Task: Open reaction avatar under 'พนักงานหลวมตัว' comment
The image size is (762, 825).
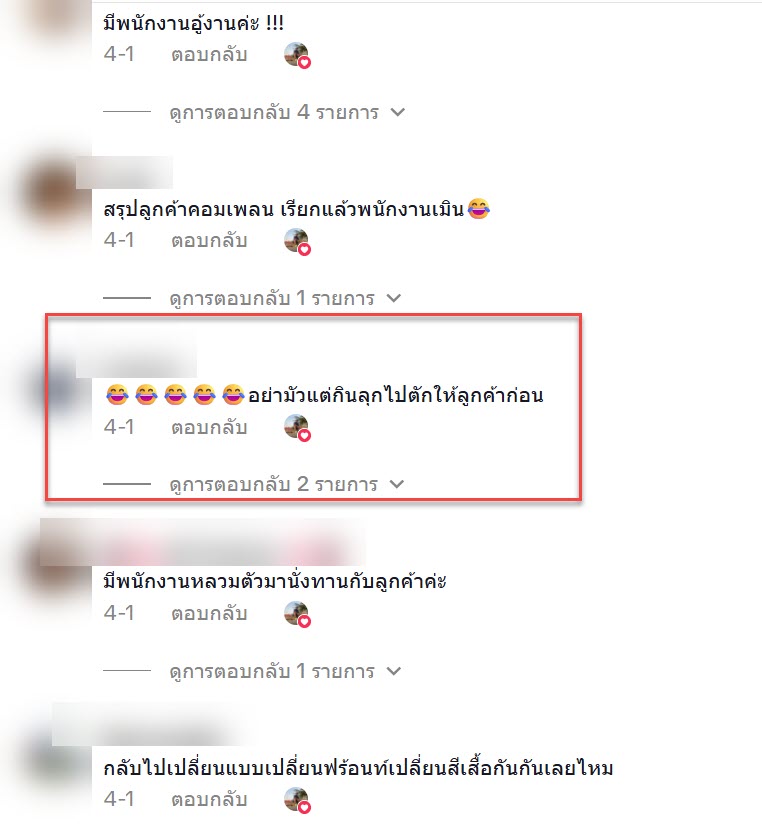Action: [297, 614]
